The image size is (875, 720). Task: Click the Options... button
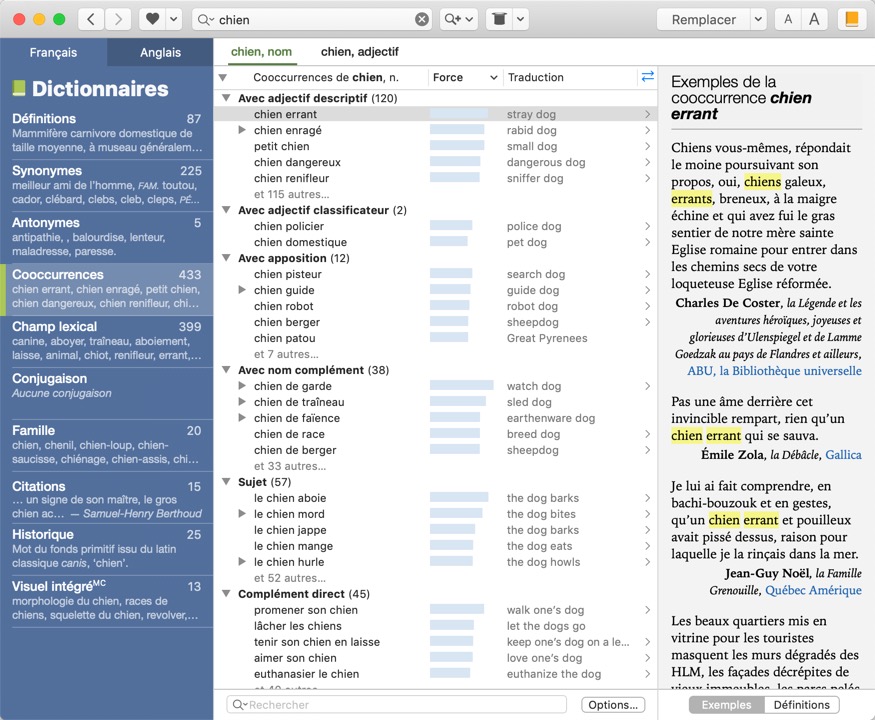[x=613, y=705]
